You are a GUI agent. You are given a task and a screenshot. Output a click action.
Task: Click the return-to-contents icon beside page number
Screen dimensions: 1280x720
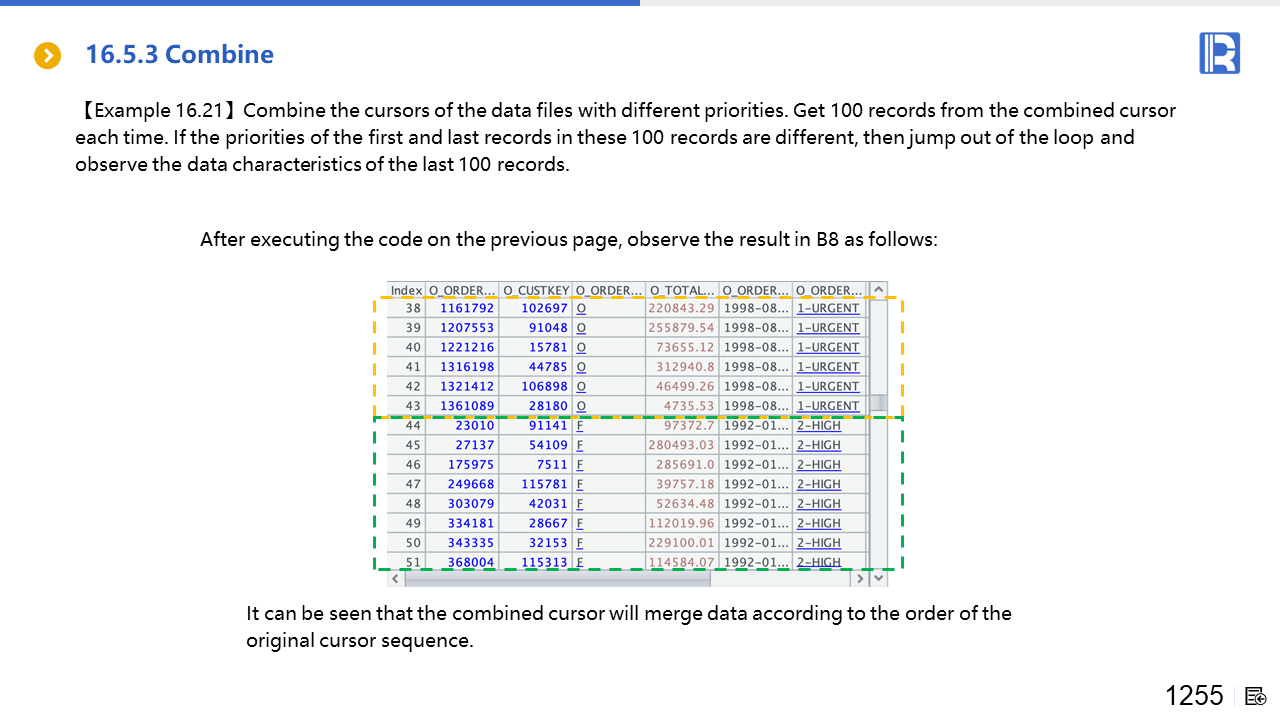[x=1256, y=696]
